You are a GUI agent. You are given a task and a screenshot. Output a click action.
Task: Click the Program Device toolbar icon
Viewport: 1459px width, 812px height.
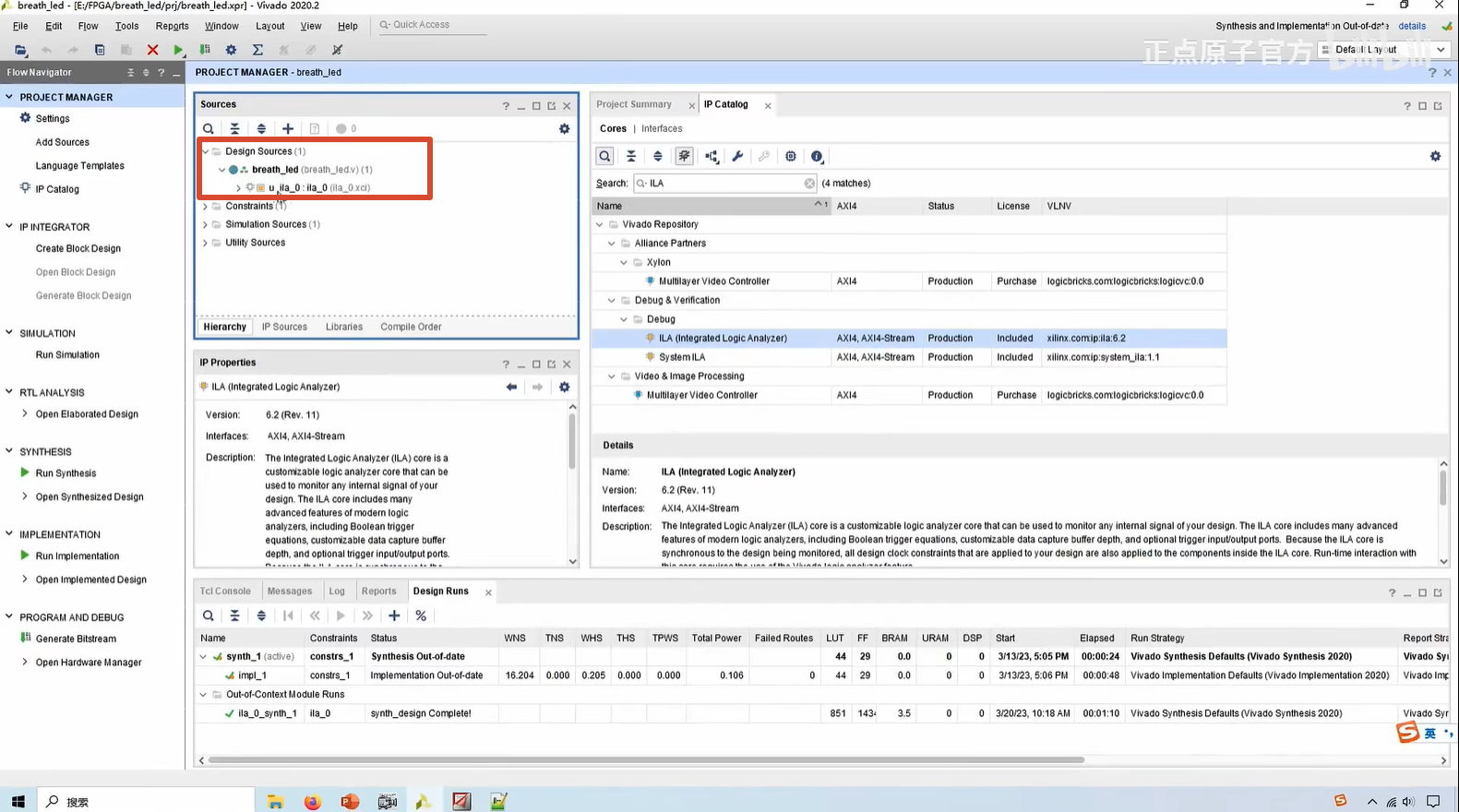coord(205,50)
